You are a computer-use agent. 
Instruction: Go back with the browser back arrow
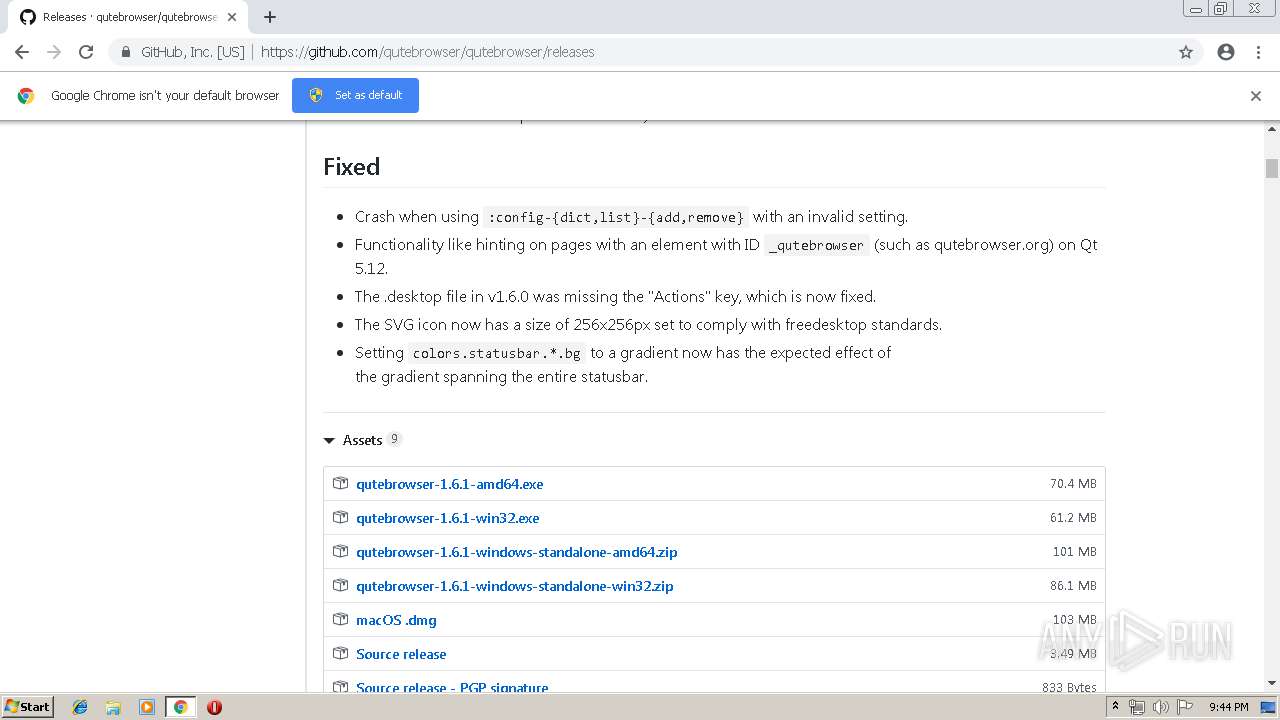[x=22, y=52]
